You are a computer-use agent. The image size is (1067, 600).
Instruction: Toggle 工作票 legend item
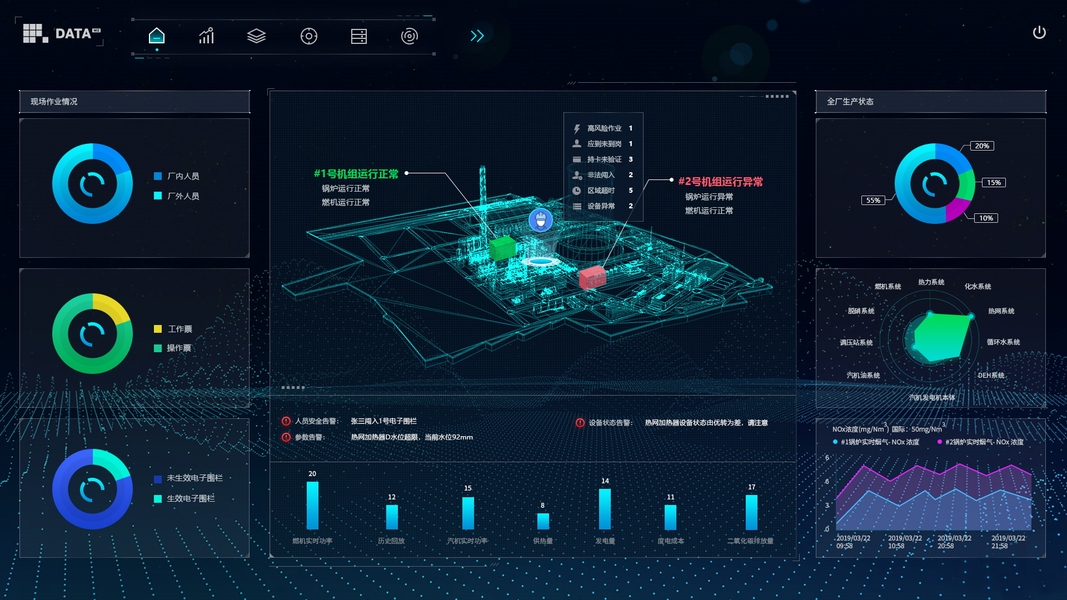[x=173, y=329]
